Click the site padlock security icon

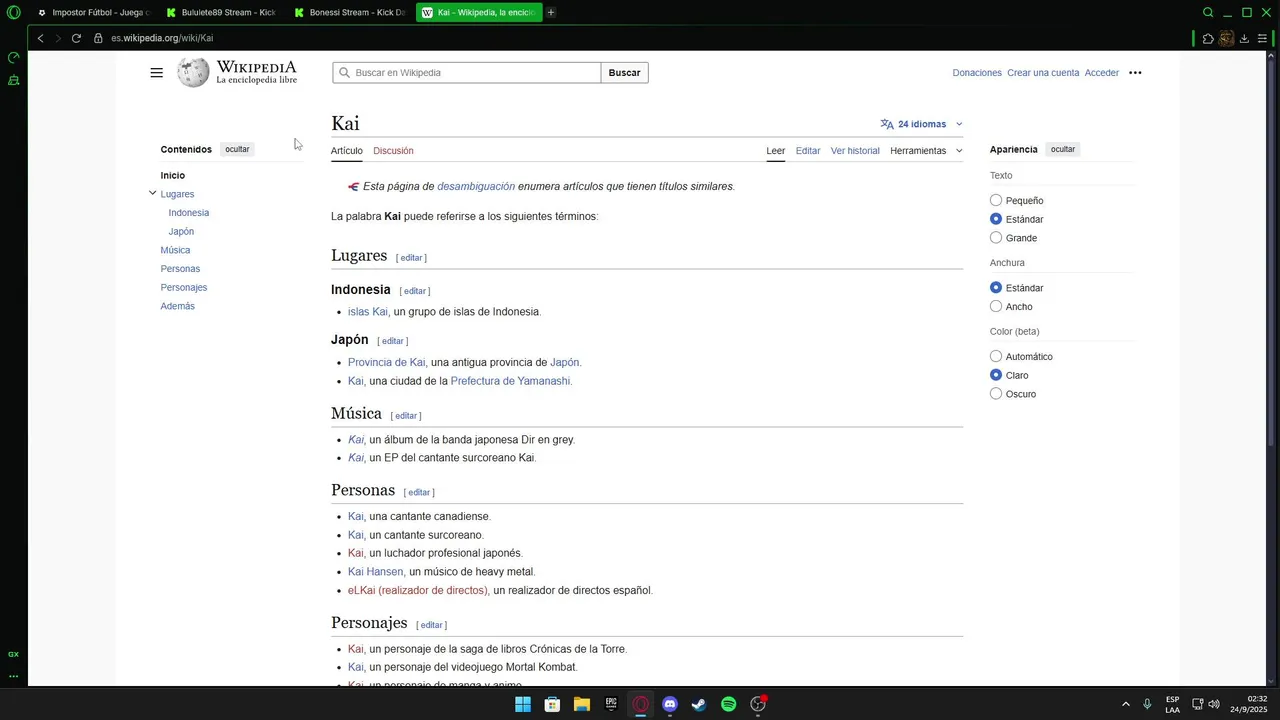[98, 38]
